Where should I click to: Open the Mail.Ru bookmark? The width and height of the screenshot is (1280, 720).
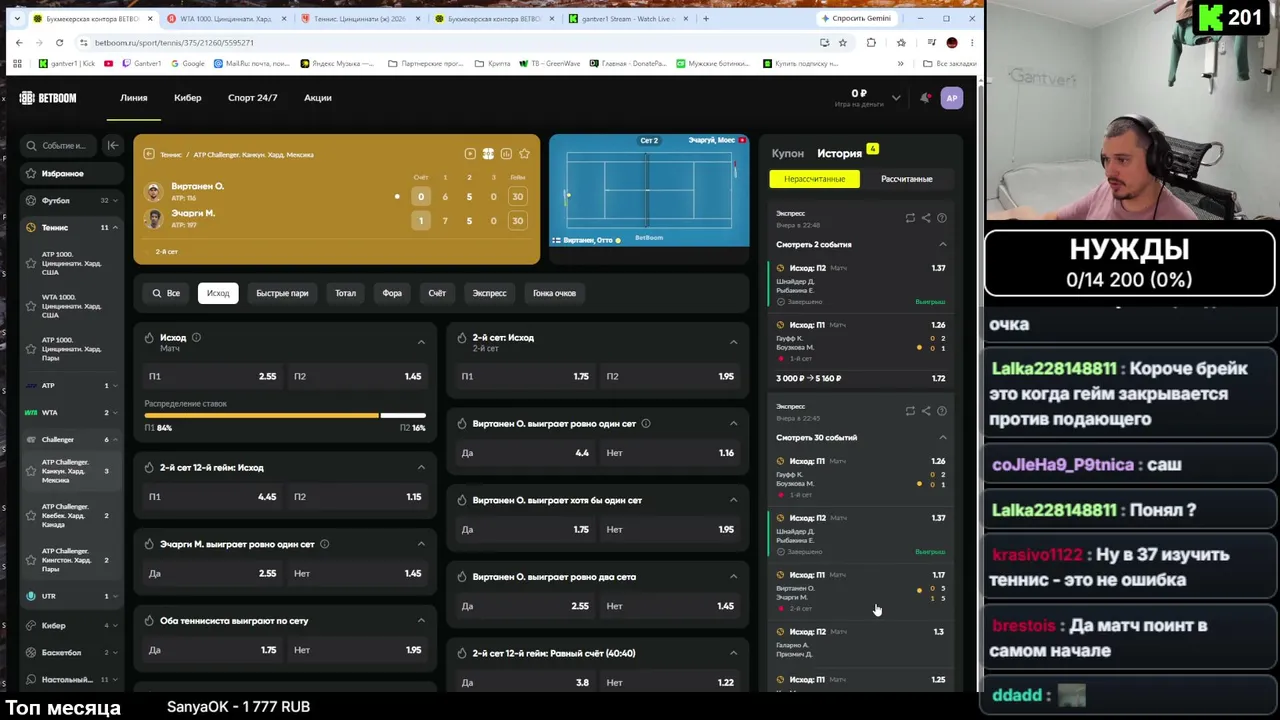(250, 64)
